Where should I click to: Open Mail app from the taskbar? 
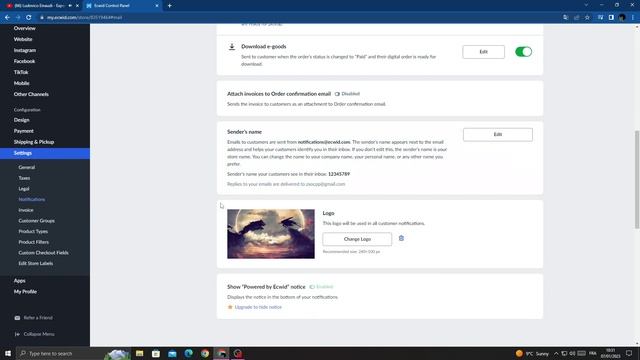(x=172, y=353)
